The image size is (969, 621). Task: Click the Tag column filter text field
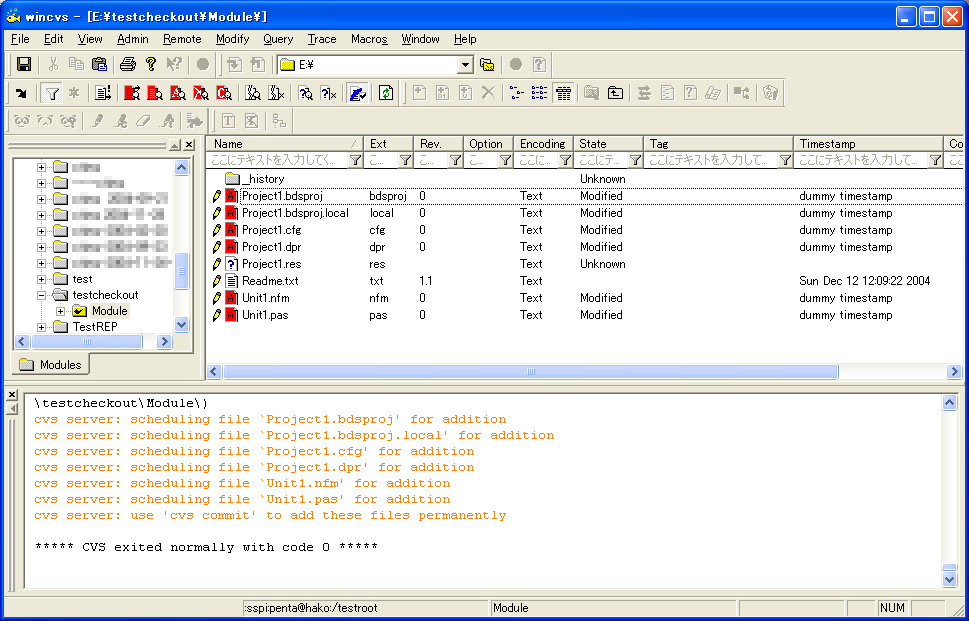point(712,161)
